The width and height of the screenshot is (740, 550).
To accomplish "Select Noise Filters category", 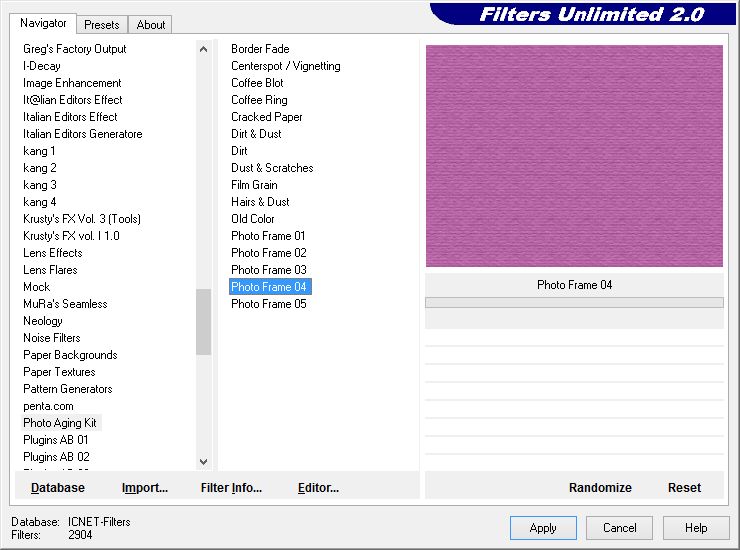I will tap(52, 338).
